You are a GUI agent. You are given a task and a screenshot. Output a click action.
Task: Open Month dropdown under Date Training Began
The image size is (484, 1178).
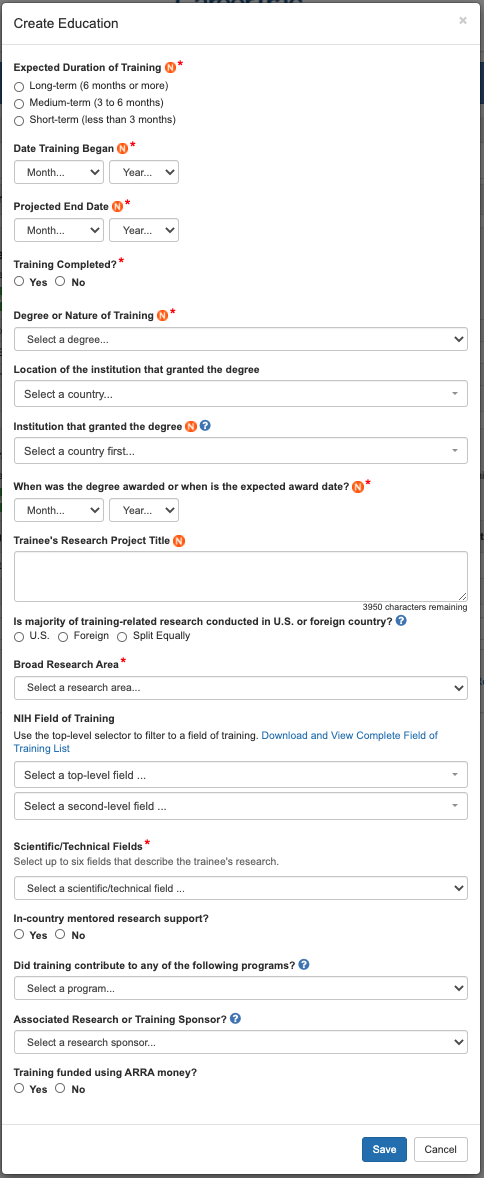(59, 172)
